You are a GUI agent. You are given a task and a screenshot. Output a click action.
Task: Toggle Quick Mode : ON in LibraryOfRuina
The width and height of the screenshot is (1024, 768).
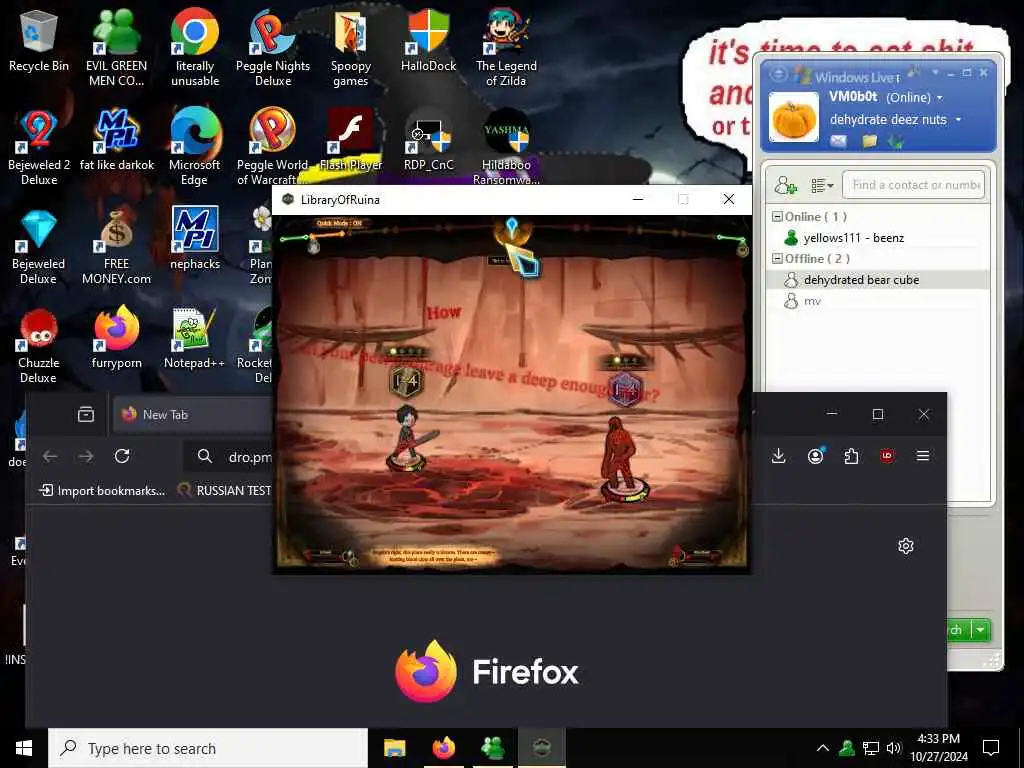coord(339,223)
